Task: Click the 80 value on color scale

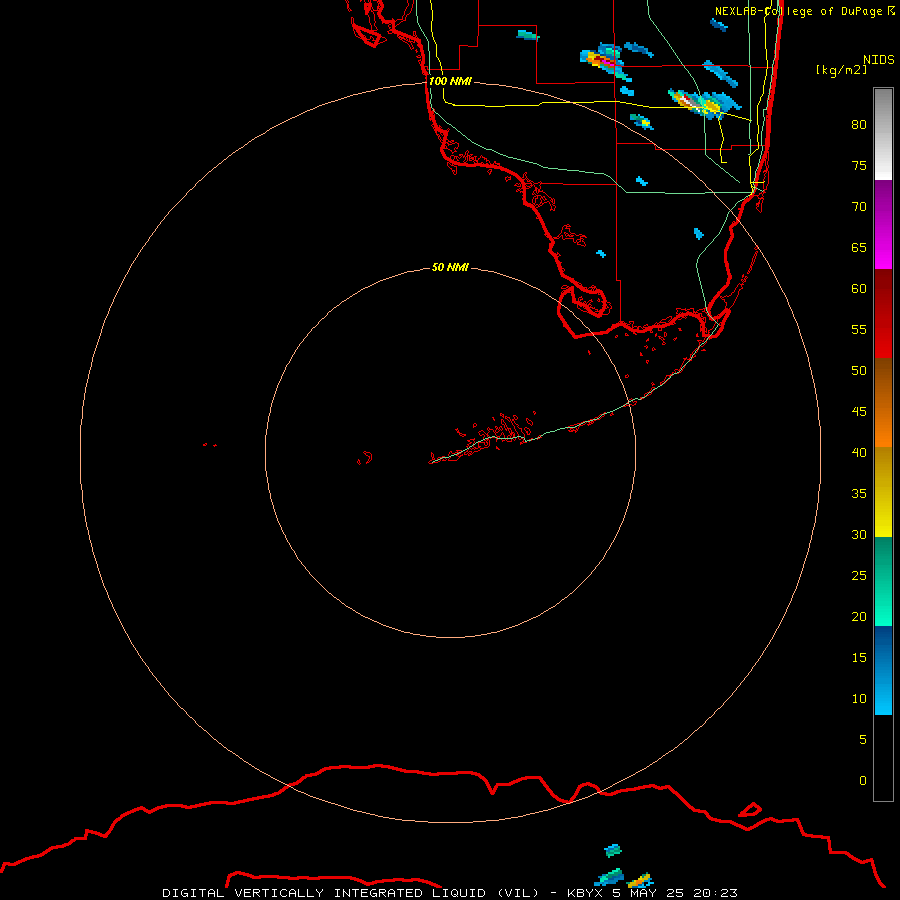Action: click(859, 125)
